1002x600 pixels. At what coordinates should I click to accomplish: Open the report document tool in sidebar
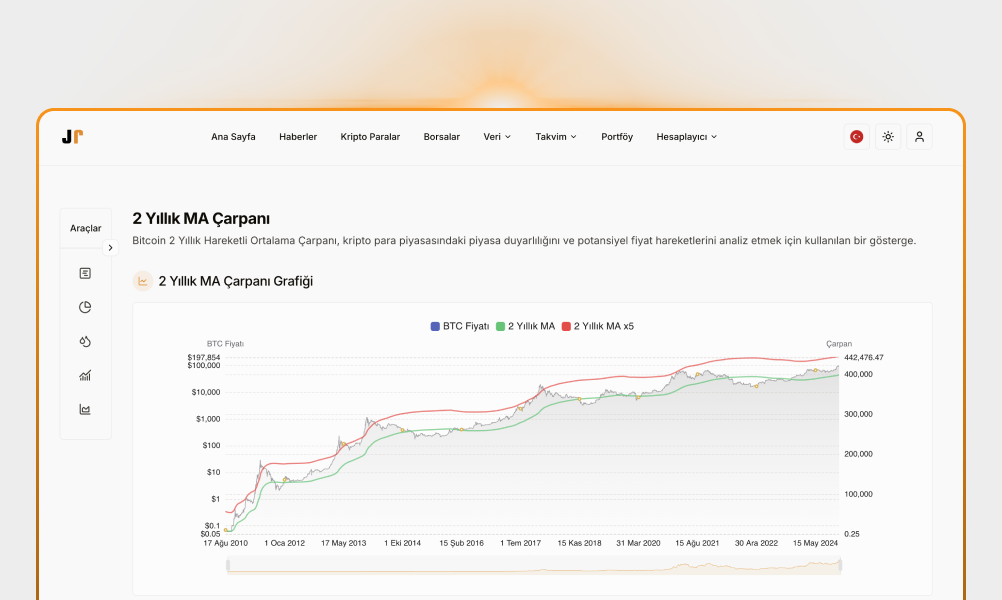[85, 272]
